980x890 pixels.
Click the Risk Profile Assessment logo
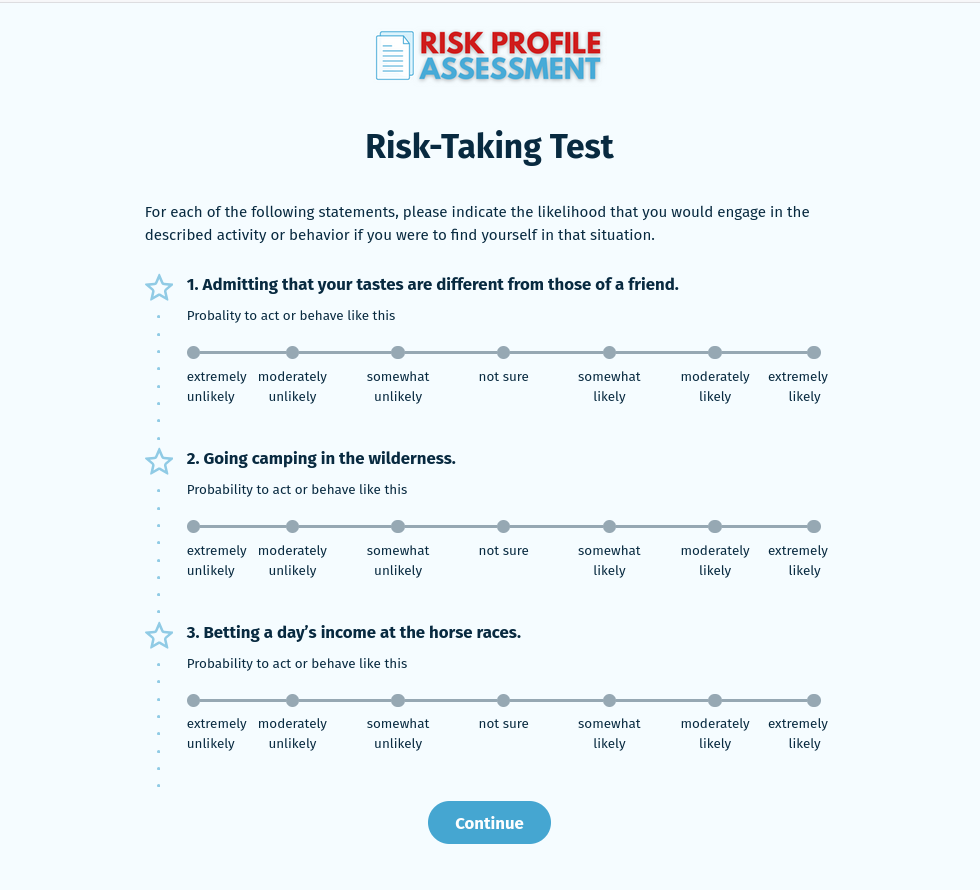(489, 56)
